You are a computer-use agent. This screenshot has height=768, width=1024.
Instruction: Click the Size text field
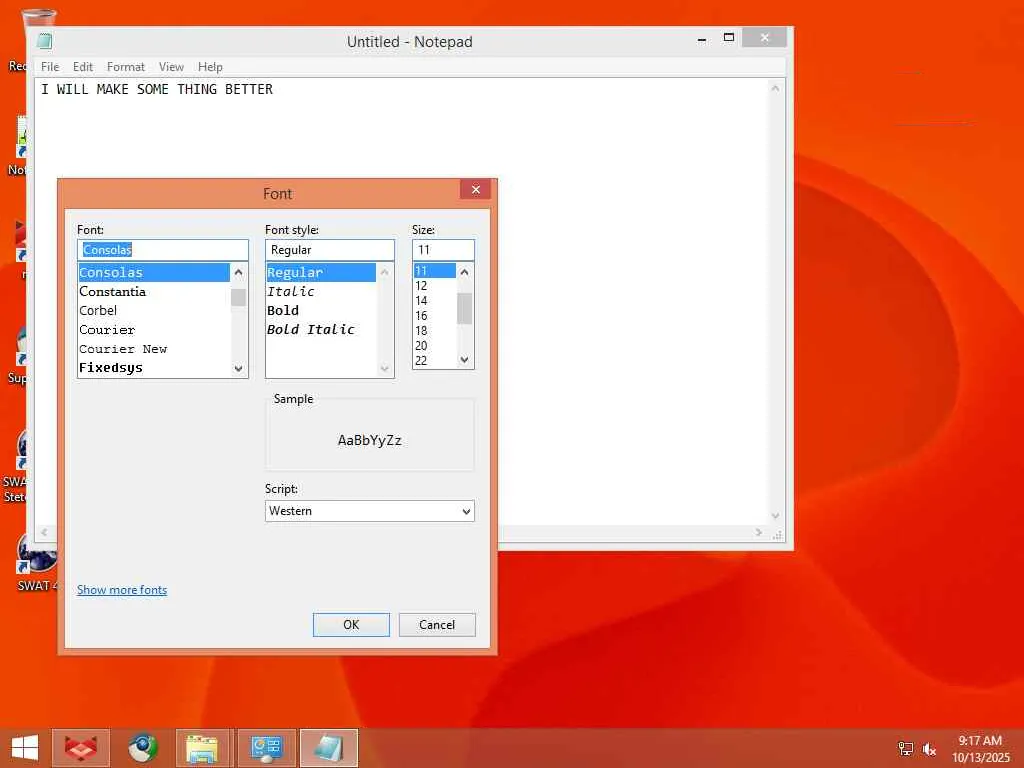(x=442, y=250)
